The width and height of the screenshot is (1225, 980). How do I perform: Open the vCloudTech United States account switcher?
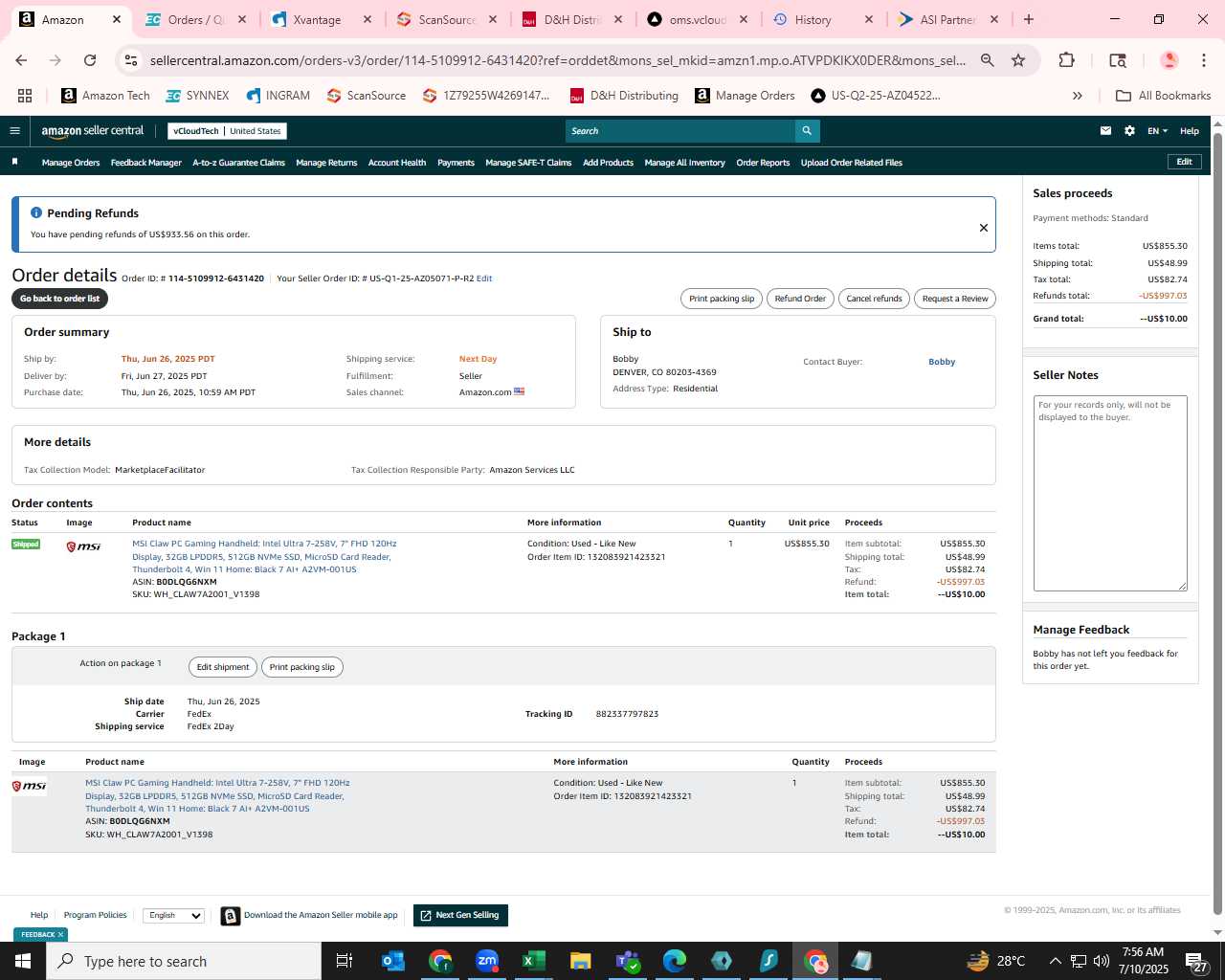(x=228, y=131)
